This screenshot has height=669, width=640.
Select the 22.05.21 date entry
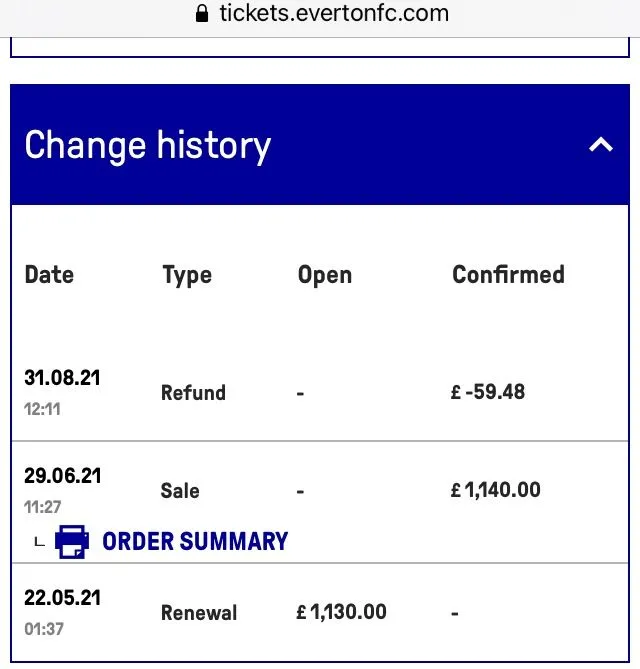[x=62, y=598]
